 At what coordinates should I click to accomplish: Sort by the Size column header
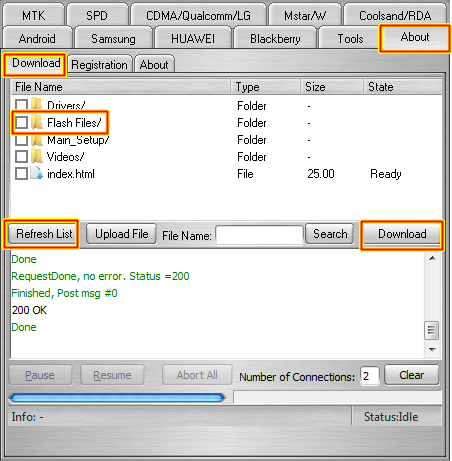332,87
